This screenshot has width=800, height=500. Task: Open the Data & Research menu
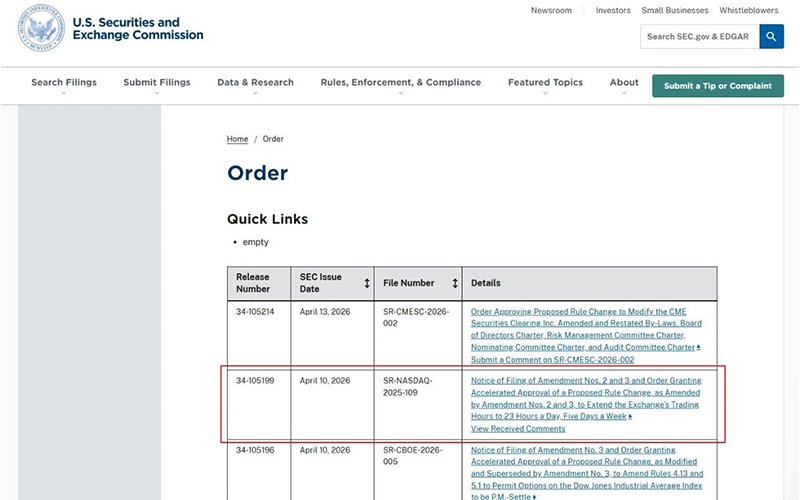point(255,82)
